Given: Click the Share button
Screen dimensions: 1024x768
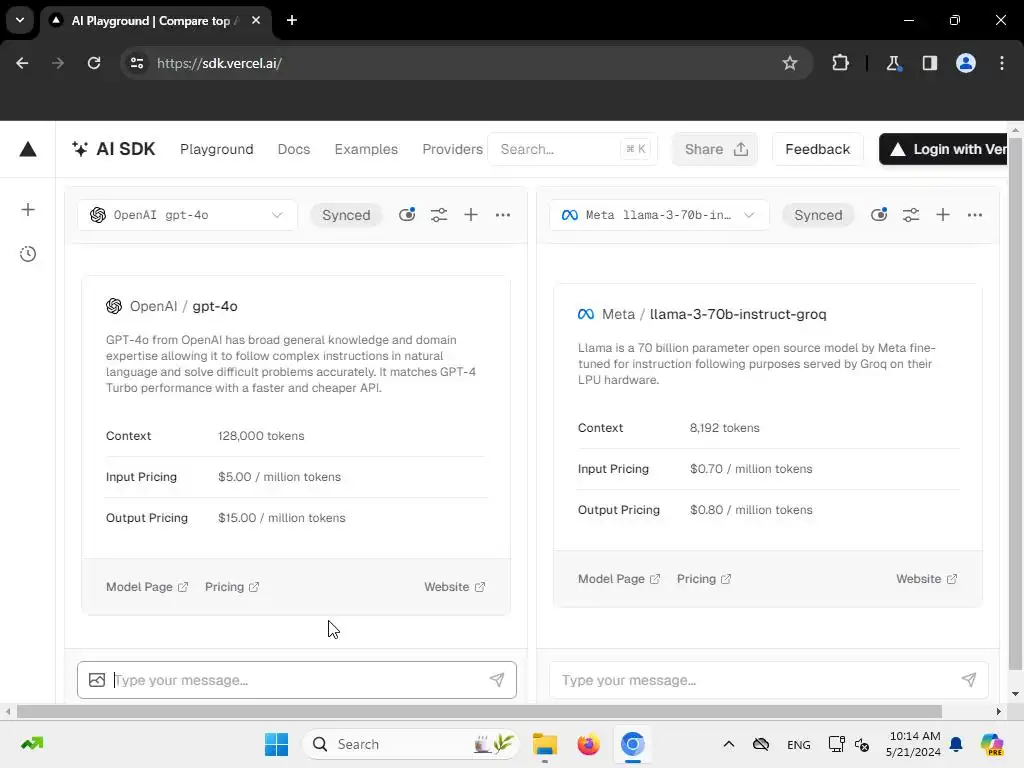Looking at the screenshot, I should pyautogui.click(x=715, y=149).
